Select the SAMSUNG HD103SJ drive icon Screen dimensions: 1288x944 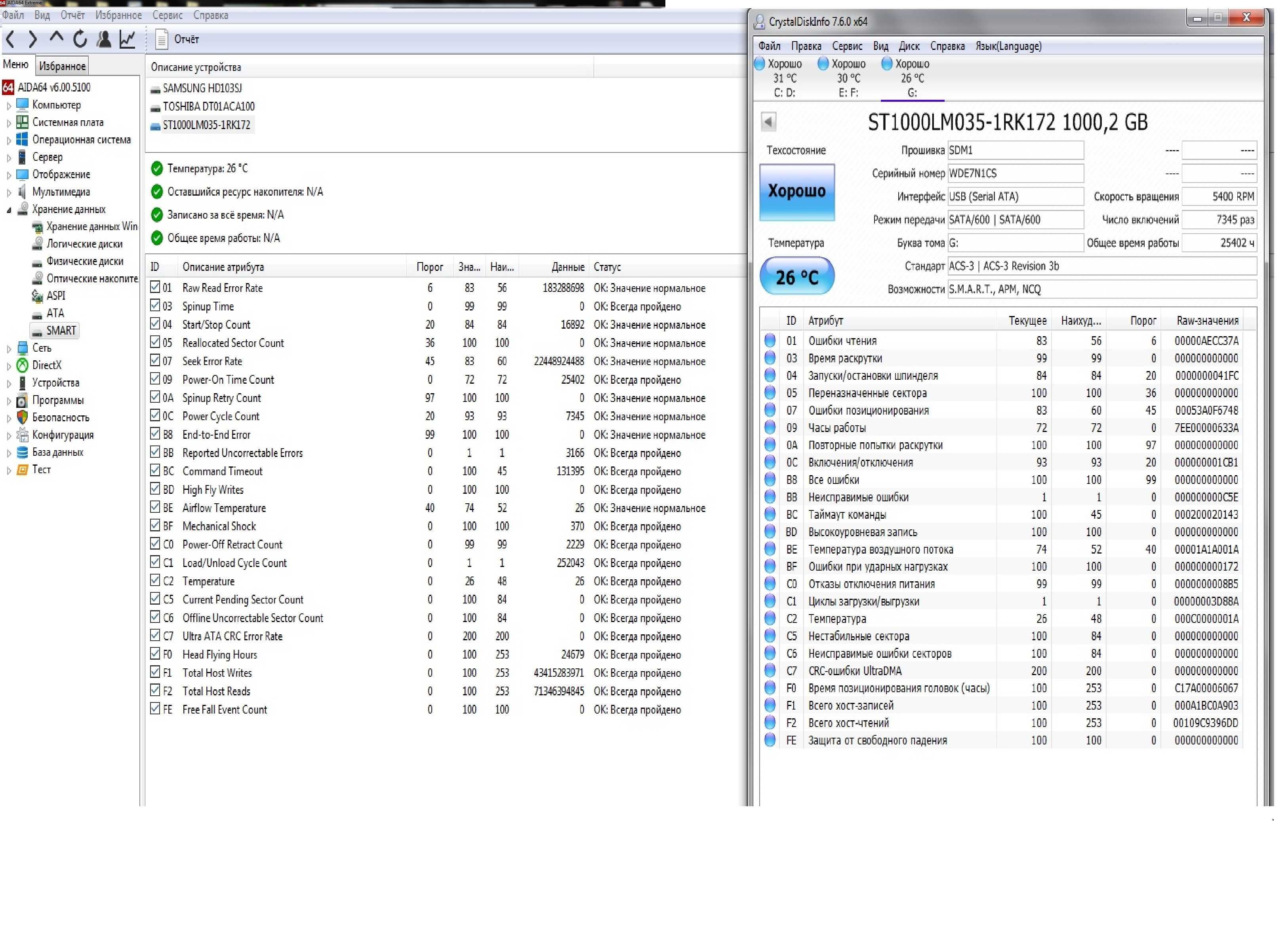pyautogui.click(x=155, y=90)
